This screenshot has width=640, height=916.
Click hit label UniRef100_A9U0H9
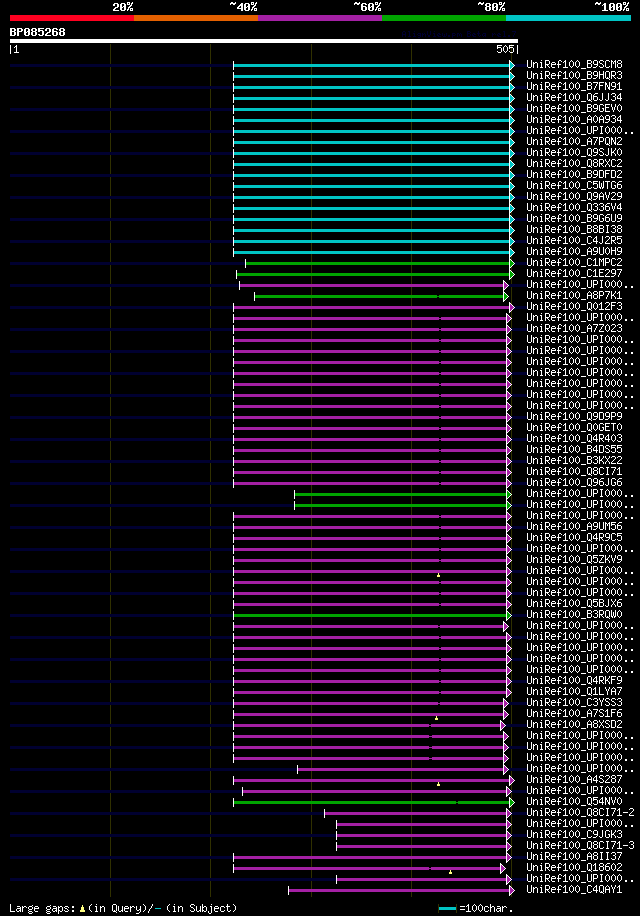click(574, 251)
